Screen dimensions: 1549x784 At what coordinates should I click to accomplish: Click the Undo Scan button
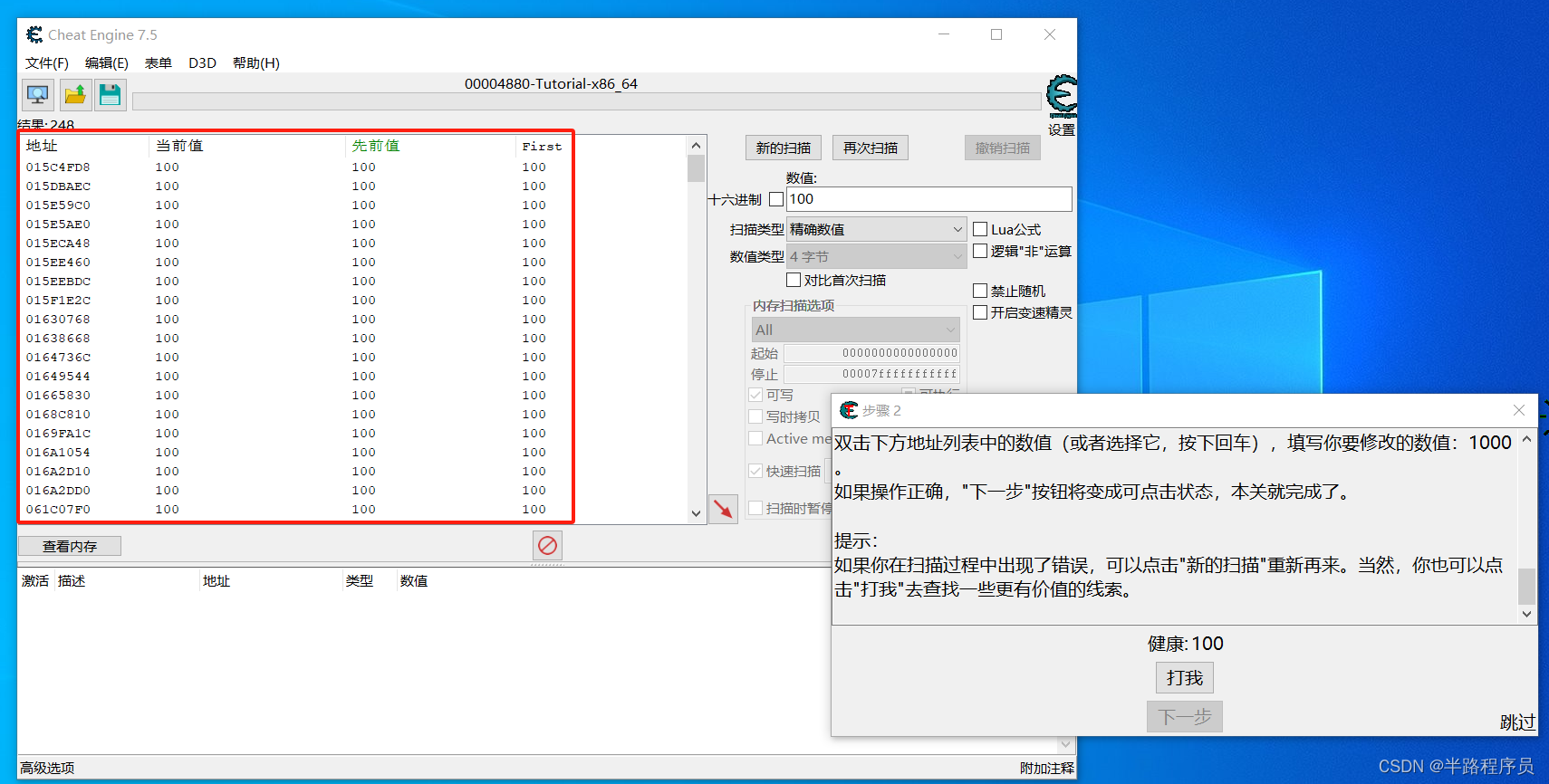click(x=1003, y=148)
